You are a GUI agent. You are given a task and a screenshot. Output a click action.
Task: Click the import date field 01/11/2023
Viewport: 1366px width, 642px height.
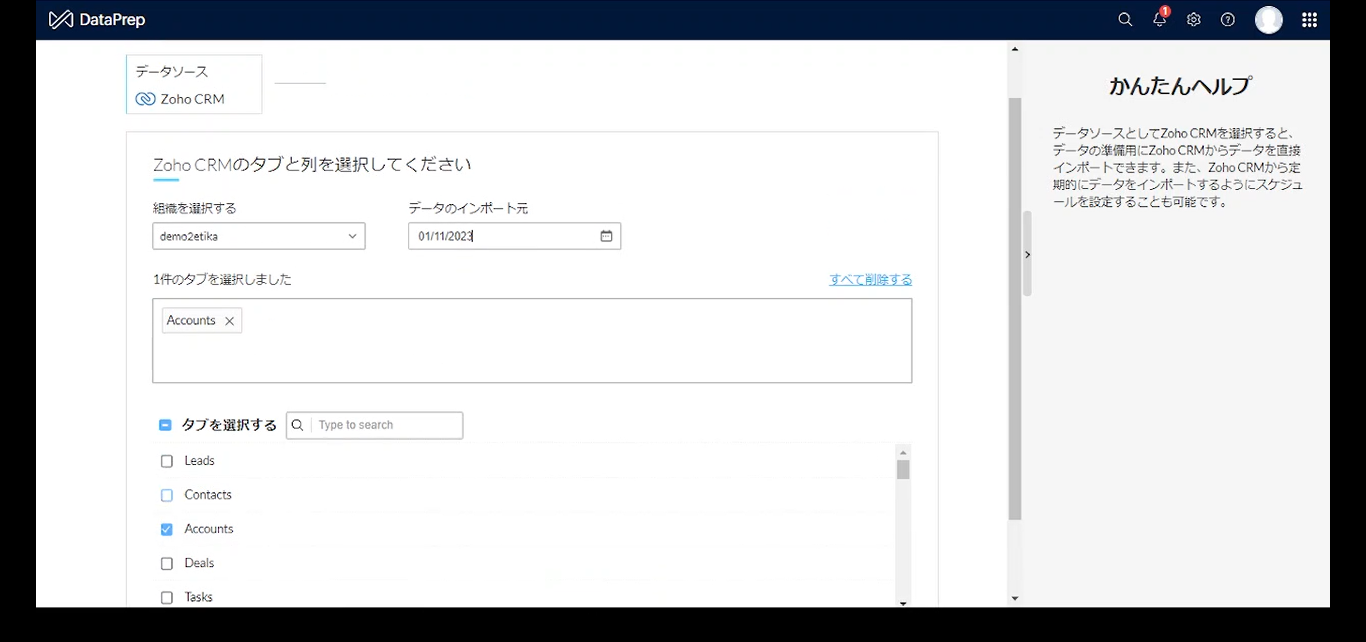515,236
